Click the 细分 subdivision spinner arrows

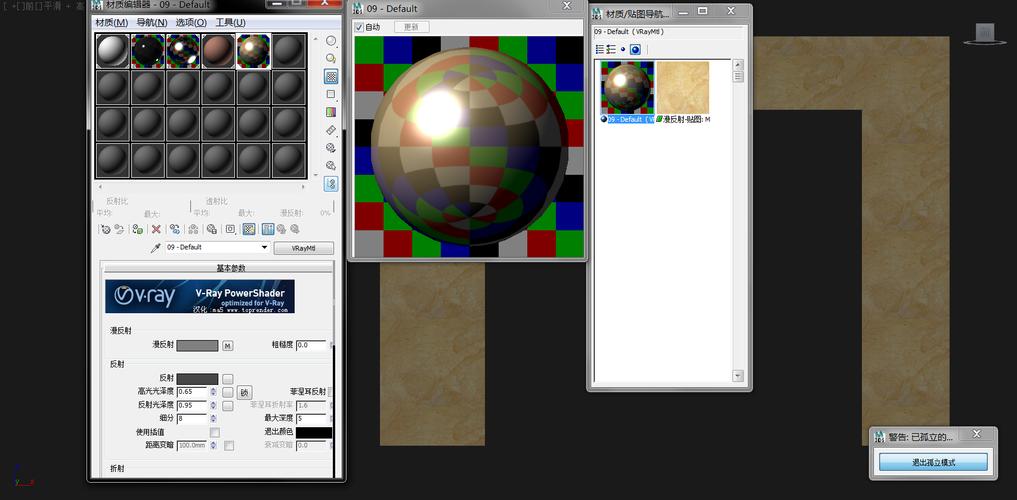pos(213,419)
